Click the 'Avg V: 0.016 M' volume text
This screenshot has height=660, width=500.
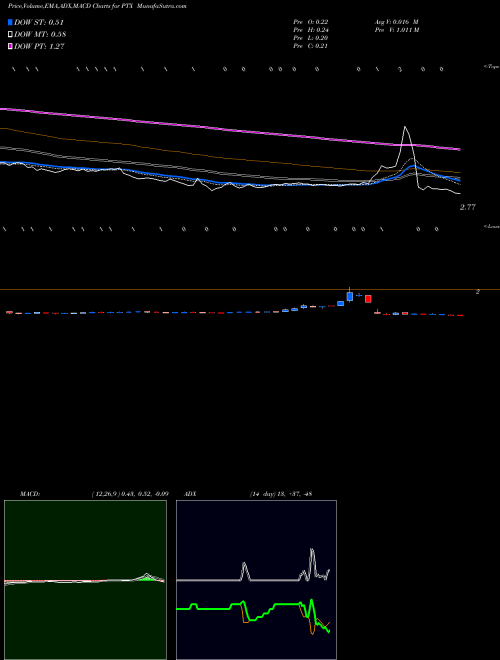(397, 22)
